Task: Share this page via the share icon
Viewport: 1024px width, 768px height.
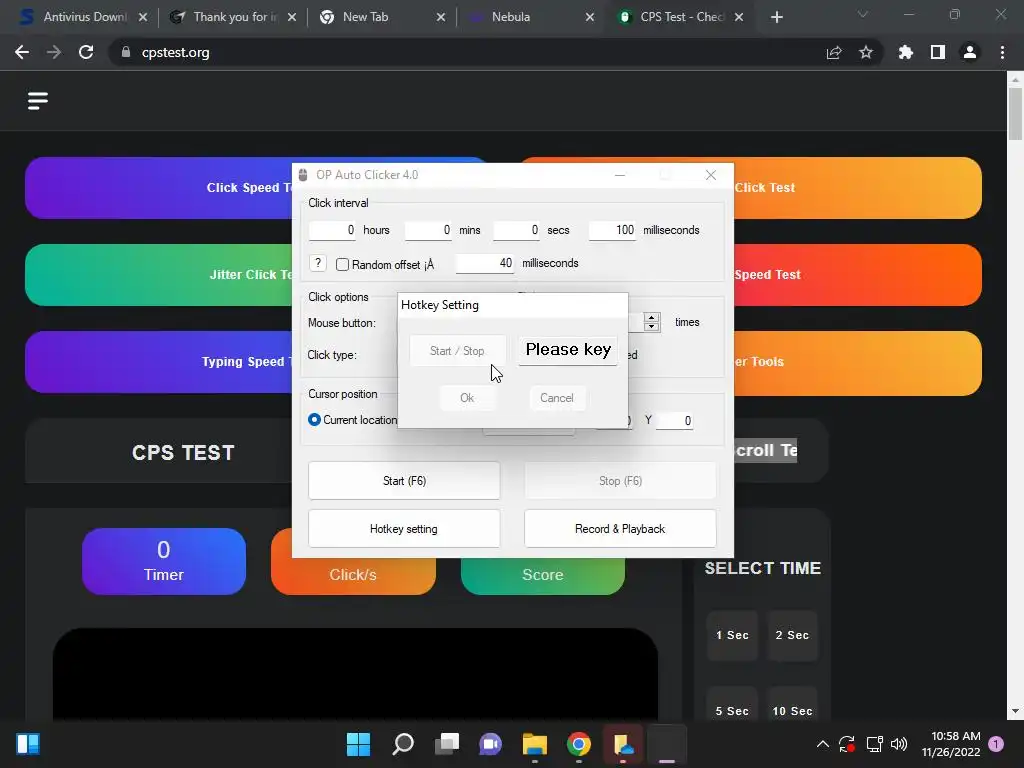Action: [x=834, y=52]
